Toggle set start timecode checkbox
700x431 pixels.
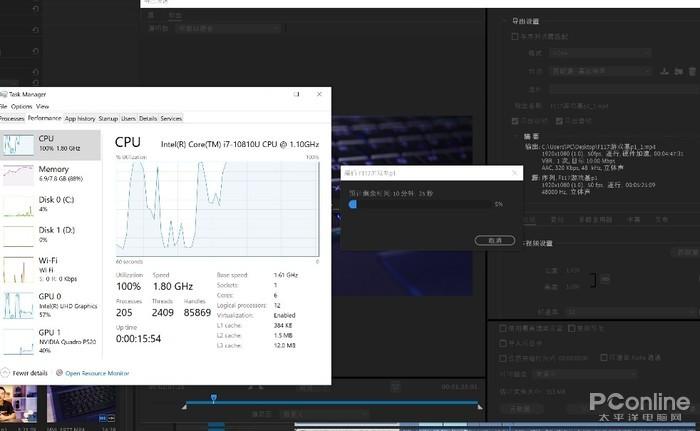click(x=503, y=358)
